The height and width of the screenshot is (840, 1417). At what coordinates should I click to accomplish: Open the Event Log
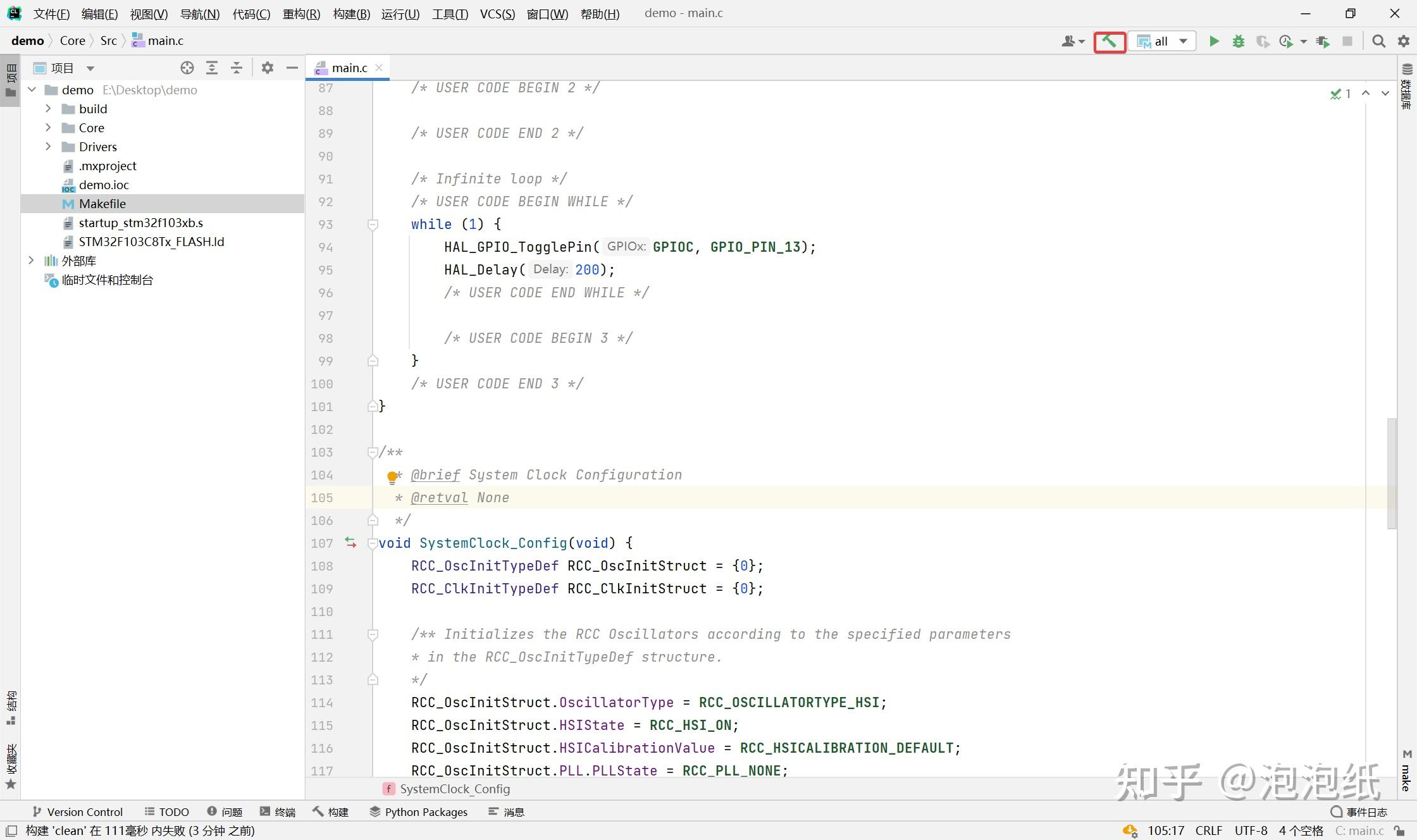click(1359, 812)
